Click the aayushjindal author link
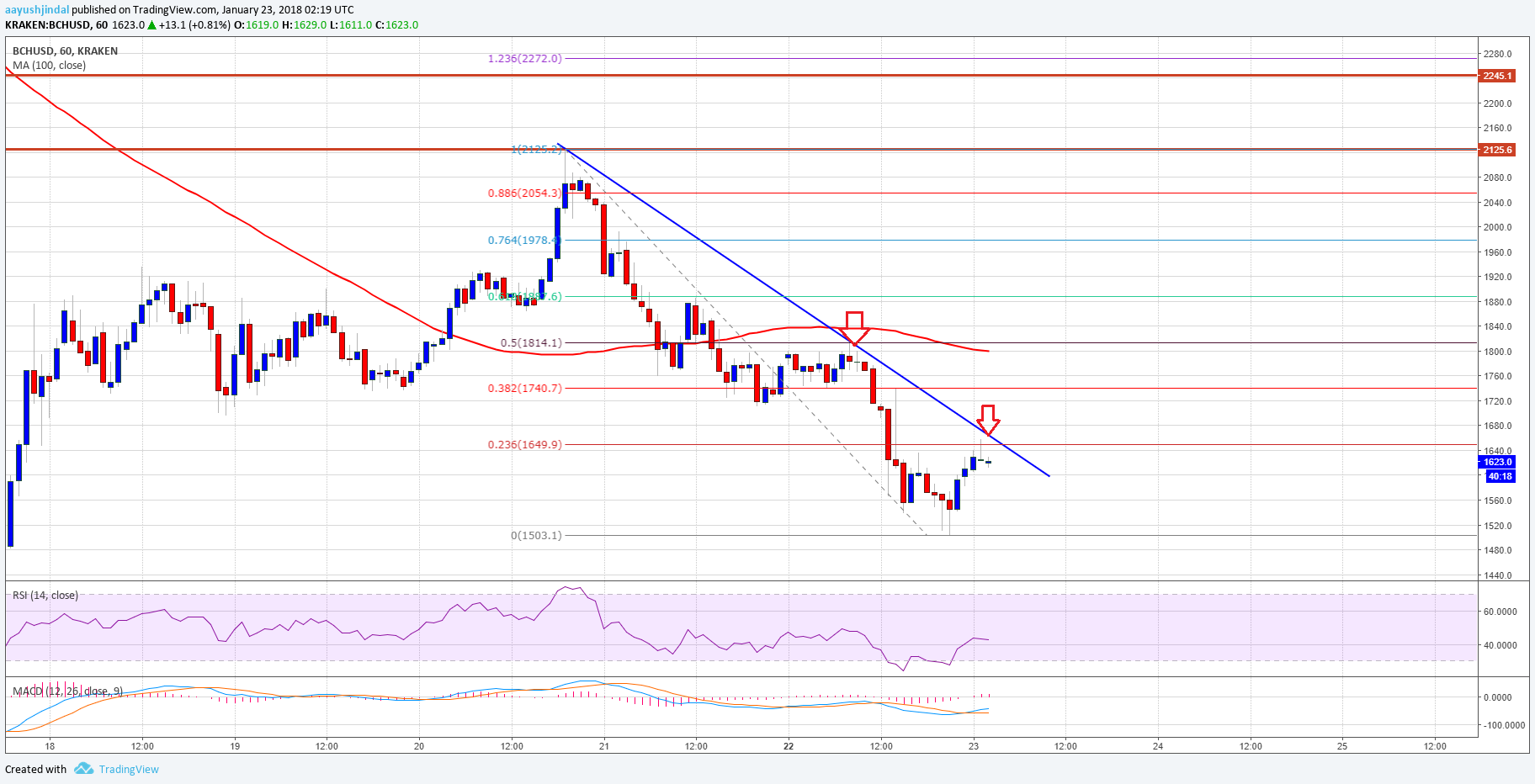This screenshot has width=1535, height=784. pyautogui.click(x=37, y=10)
